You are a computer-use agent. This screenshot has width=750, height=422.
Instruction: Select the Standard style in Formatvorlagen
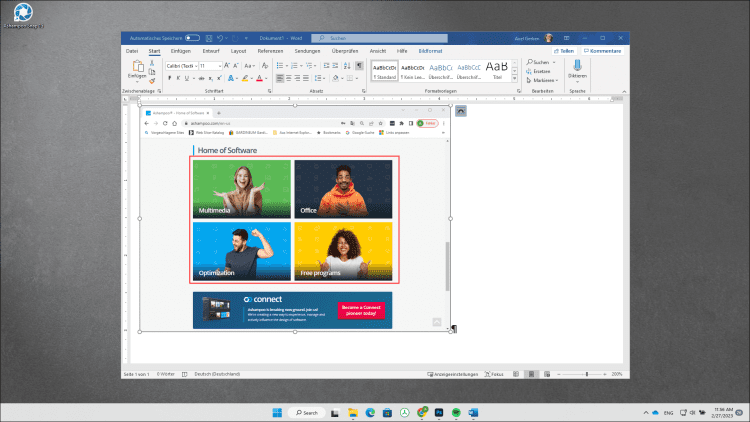385,71
